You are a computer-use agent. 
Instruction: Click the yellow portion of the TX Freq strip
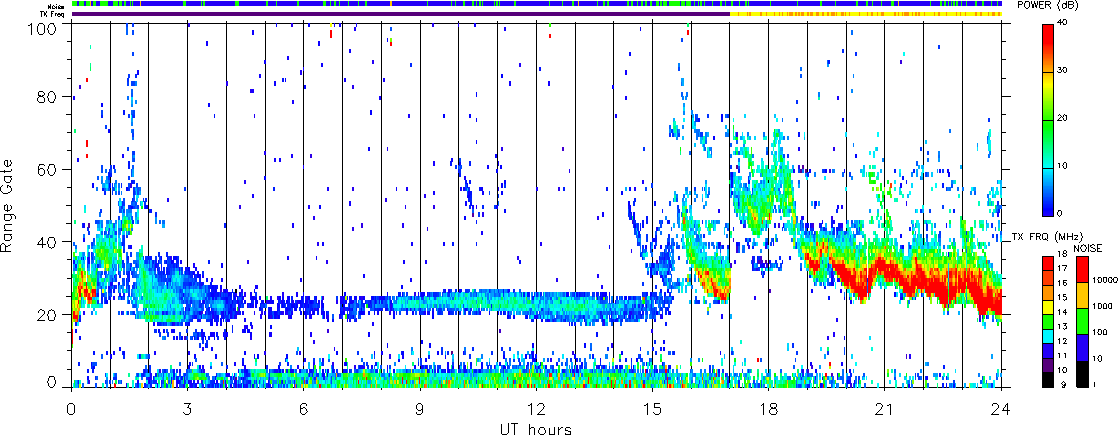pos(866,14)
